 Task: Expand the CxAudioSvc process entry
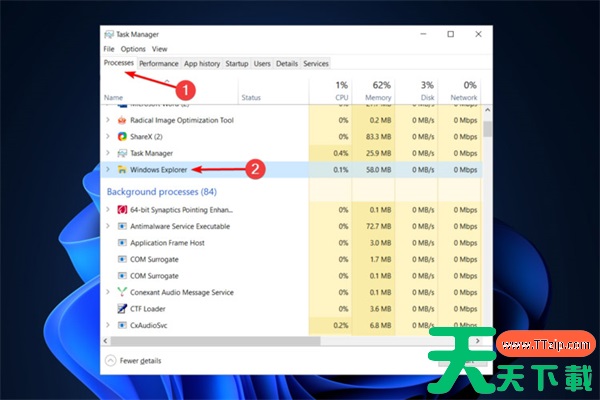point(108,325)
